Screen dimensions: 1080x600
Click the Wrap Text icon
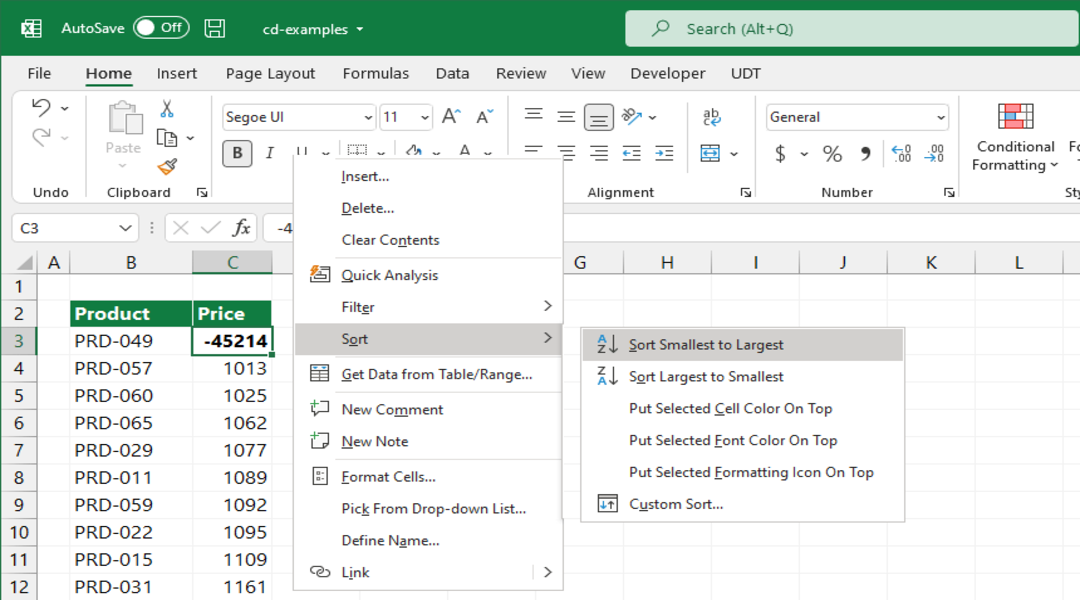click(x=712, y=117)
